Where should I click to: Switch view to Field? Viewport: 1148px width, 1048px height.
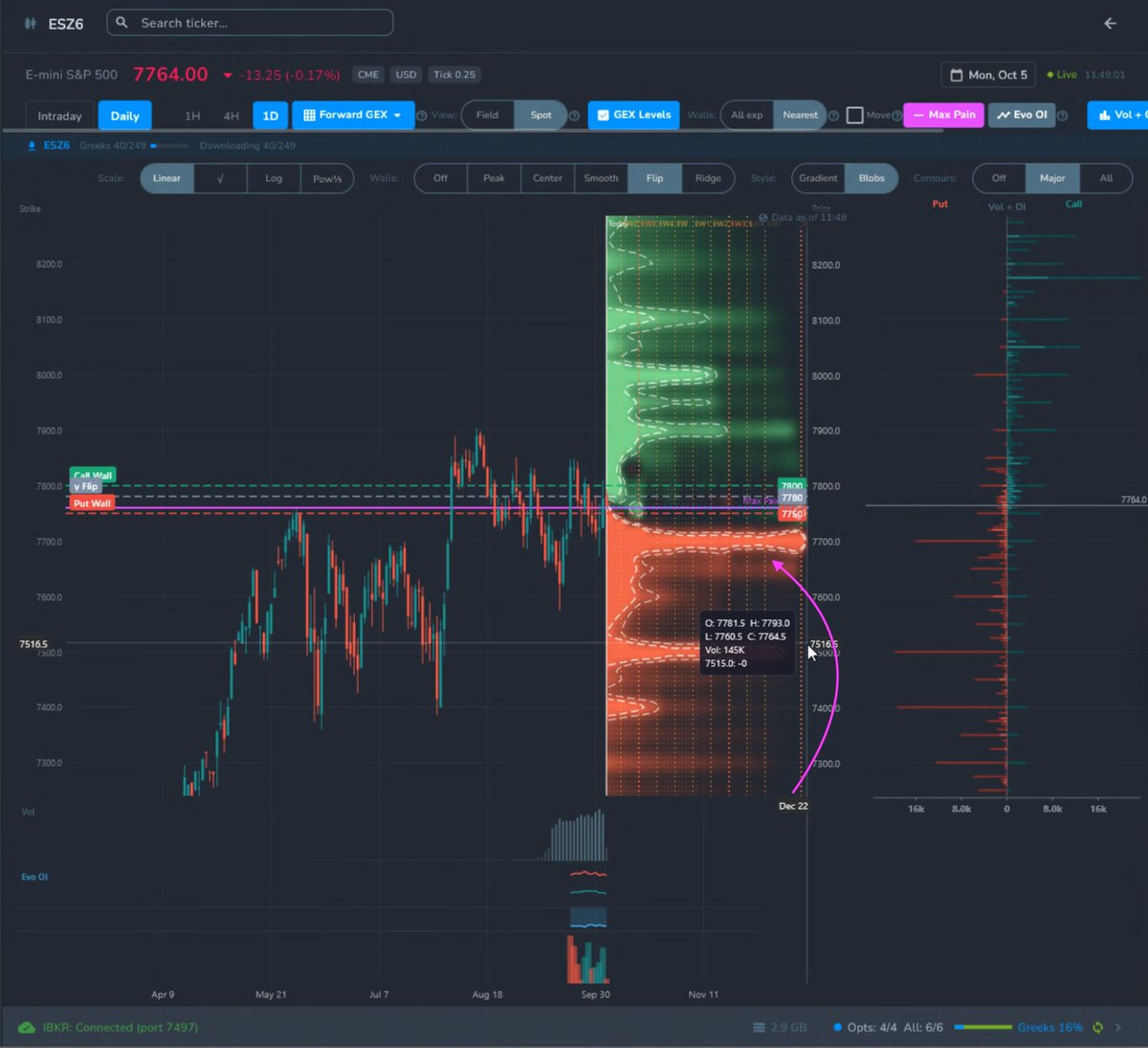point(488,115)
